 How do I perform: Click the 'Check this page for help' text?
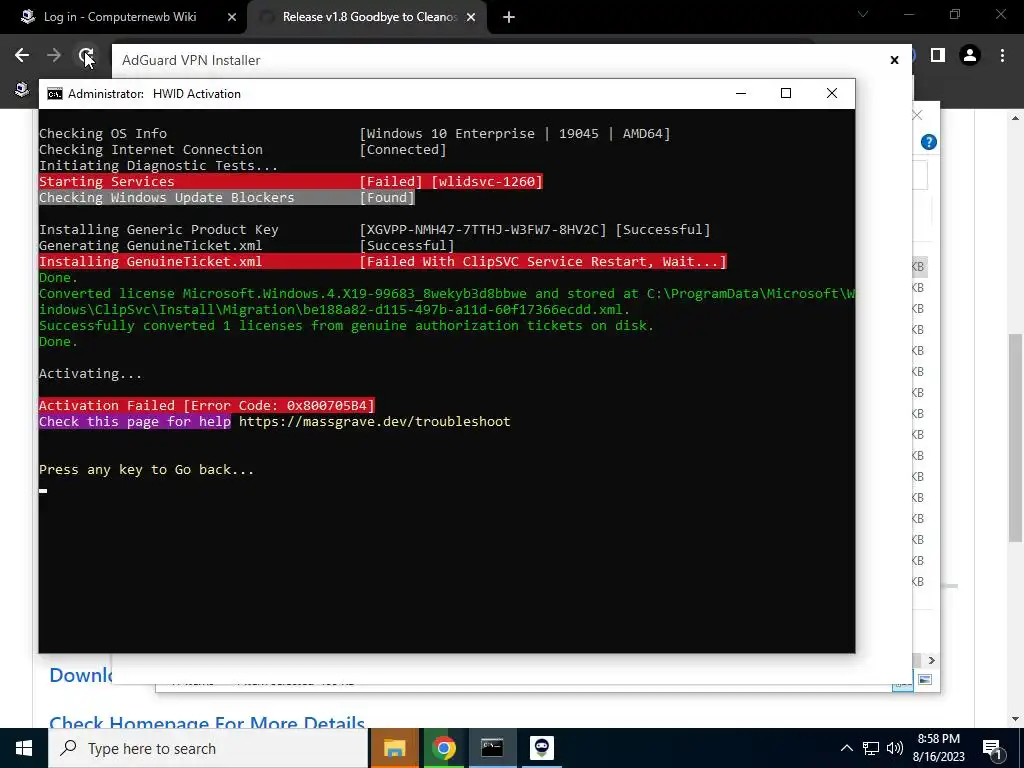(x=135, y=421)
